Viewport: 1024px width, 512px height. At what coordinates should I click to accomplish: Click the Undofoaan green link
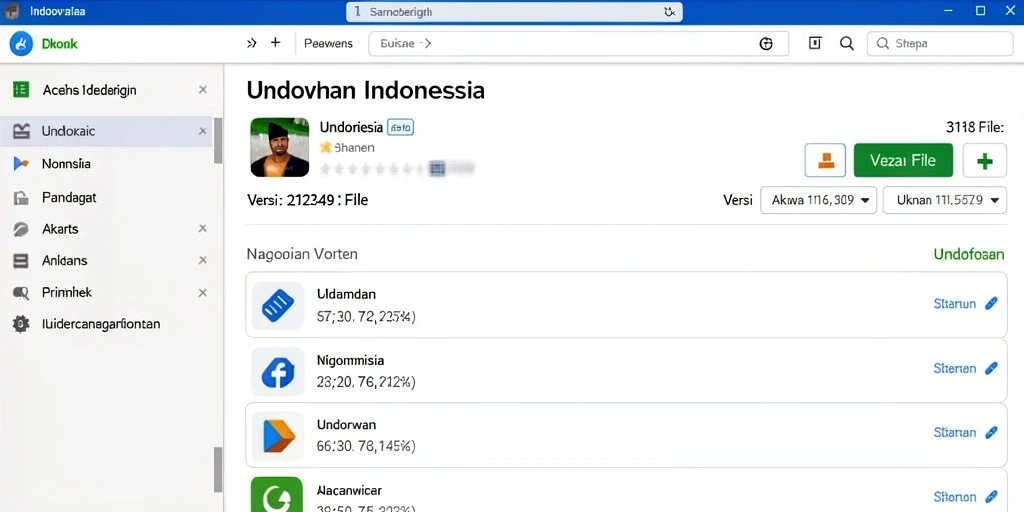coord(968,254)
